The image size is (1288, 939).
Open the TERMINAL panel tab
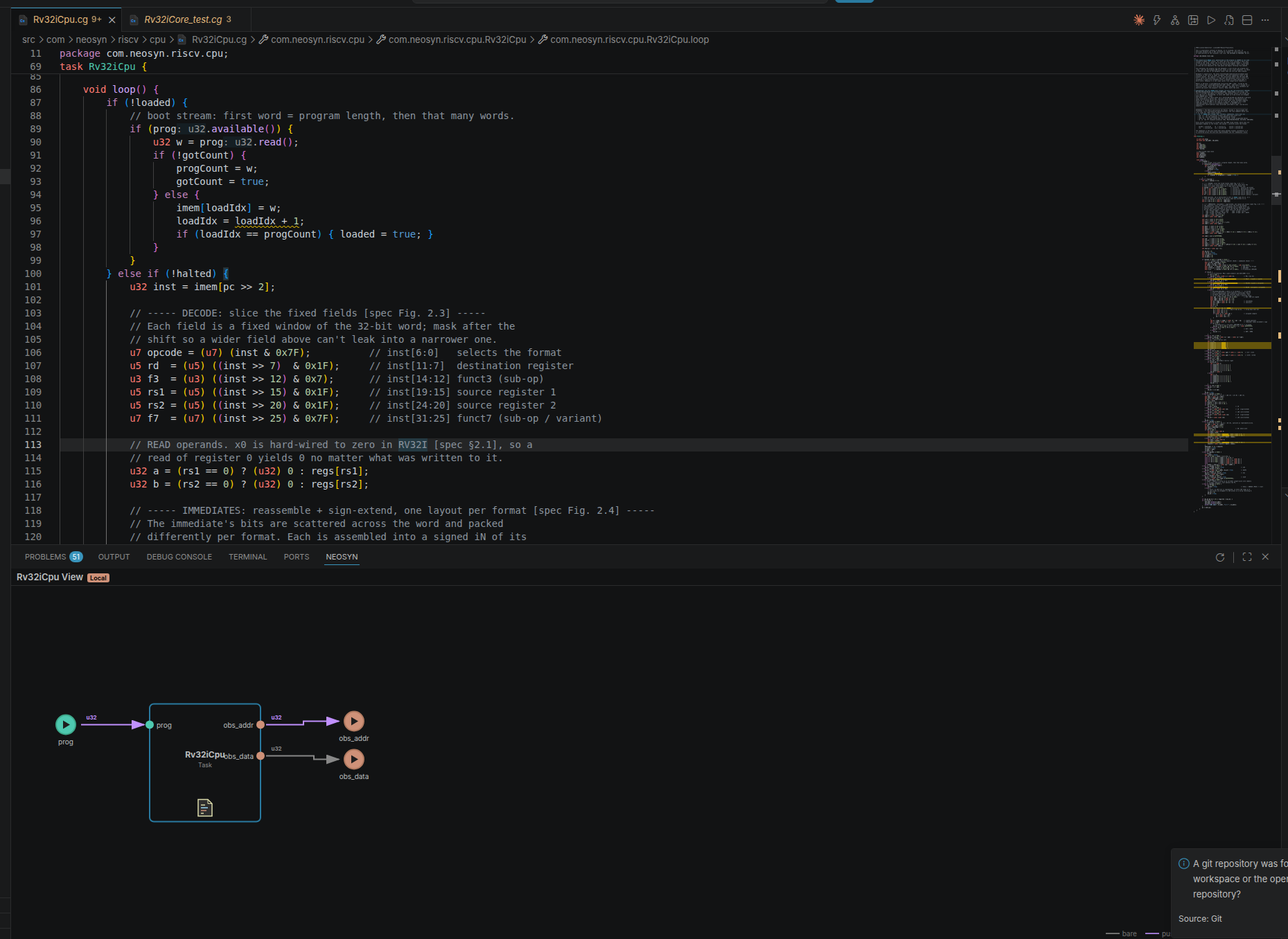(x=248, y=557)
